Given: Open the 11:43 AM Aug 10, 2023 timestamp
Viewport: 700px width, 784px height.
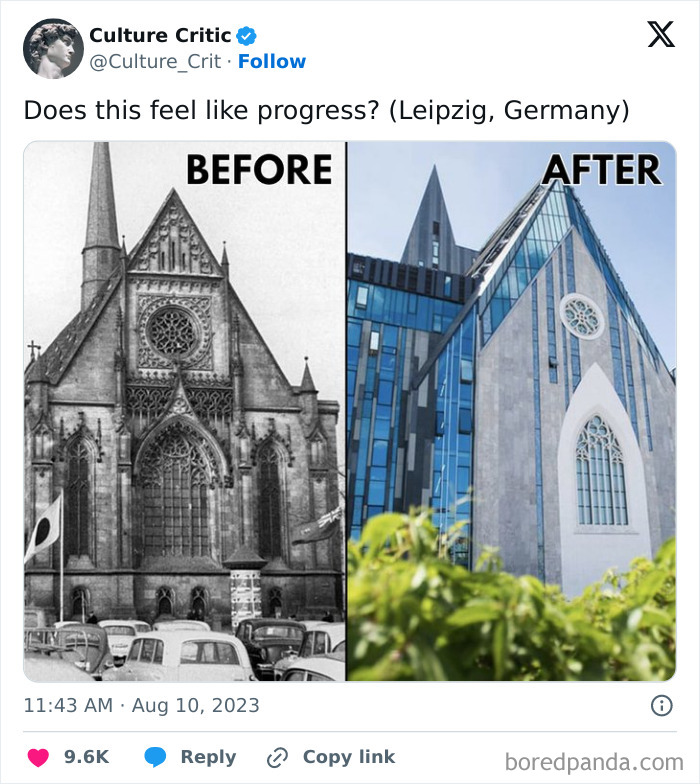Looking at the screenshot, I should tap(141, 706).
